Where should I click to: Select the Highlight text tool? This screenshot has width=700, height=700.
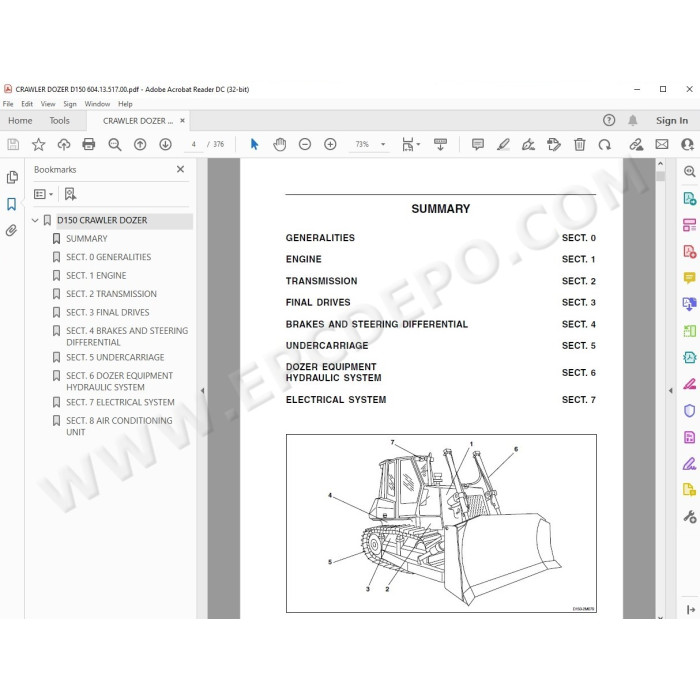tap(503, 144)
